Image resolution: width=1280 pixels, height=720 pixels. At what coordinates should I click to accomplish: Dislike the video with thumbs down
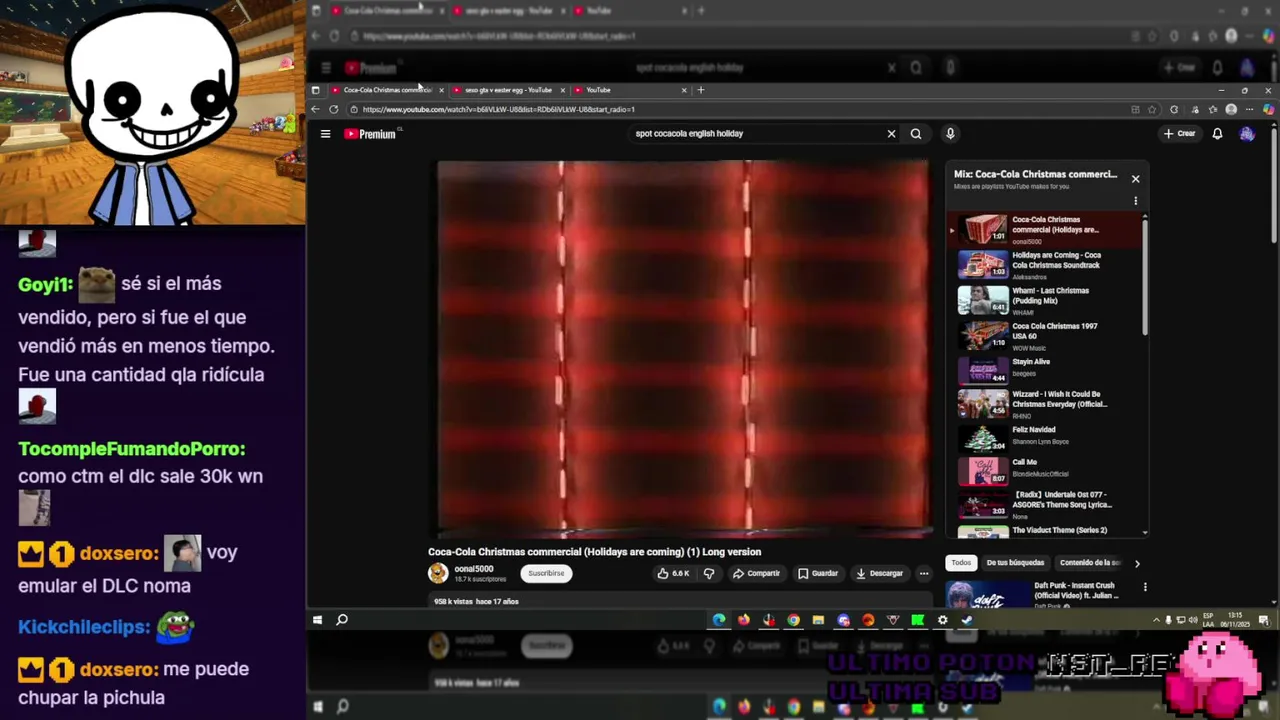click(709, 573)
